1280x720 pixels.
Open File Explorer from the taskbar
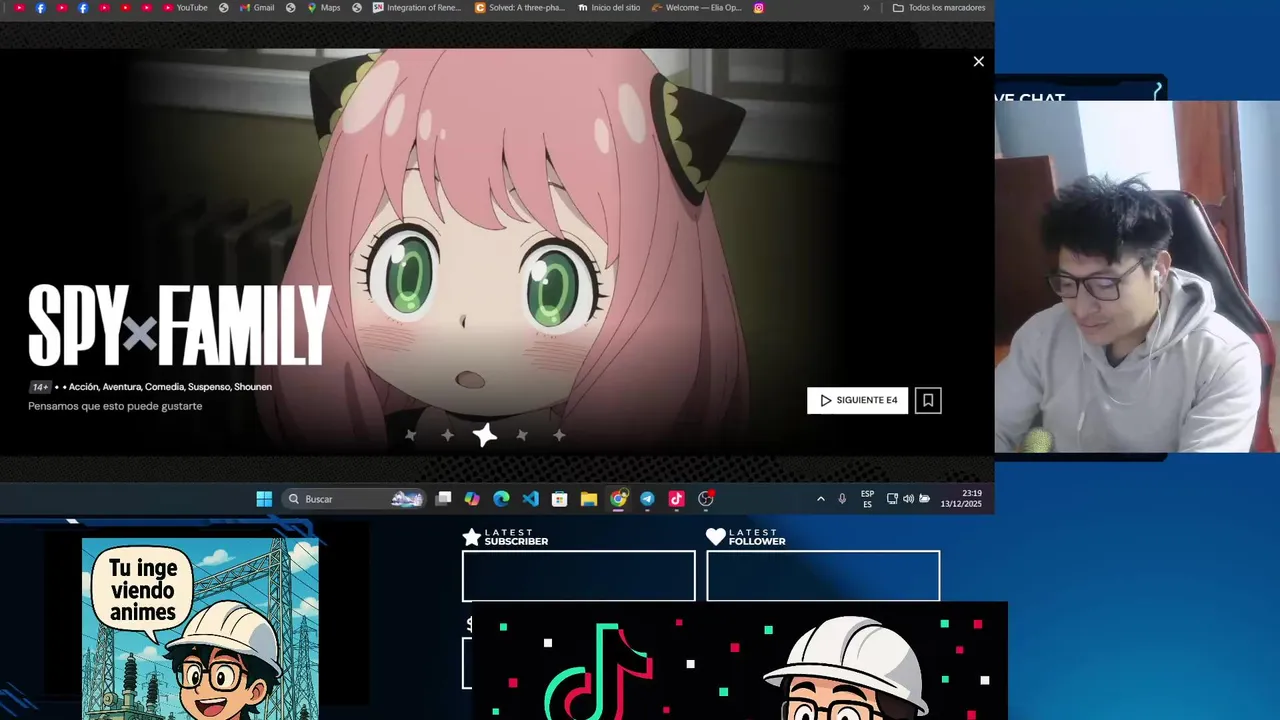(x=589, y=499)
